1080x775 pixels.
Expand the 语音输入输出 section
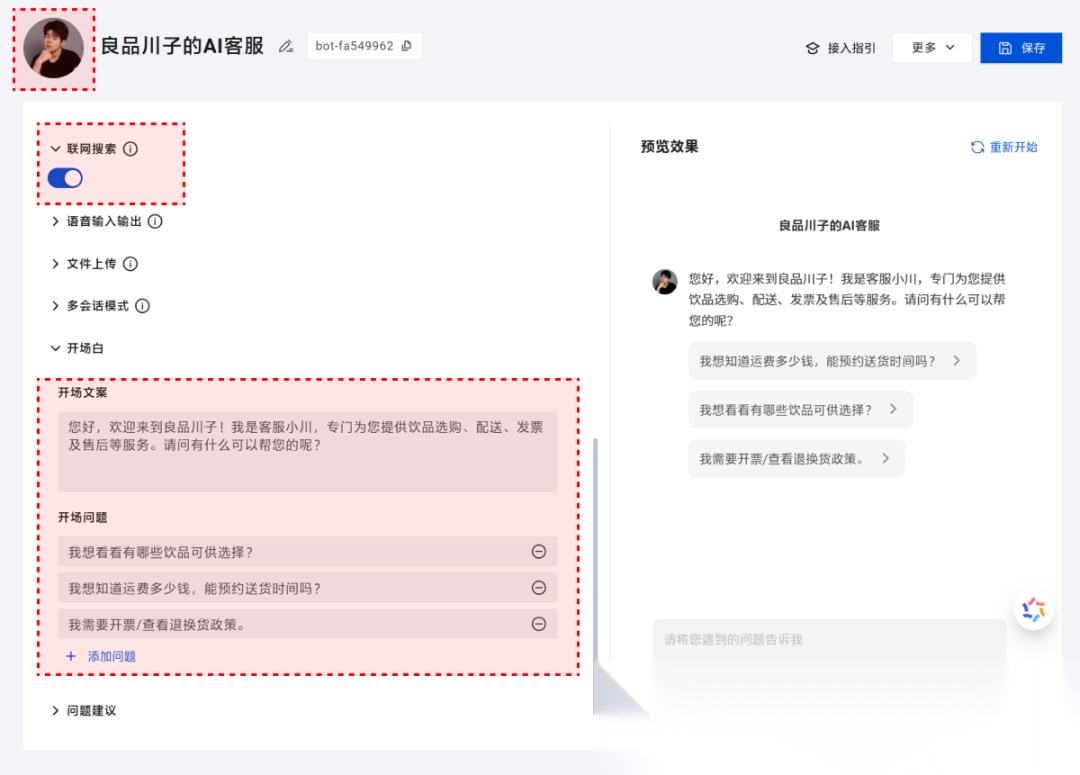56,221
